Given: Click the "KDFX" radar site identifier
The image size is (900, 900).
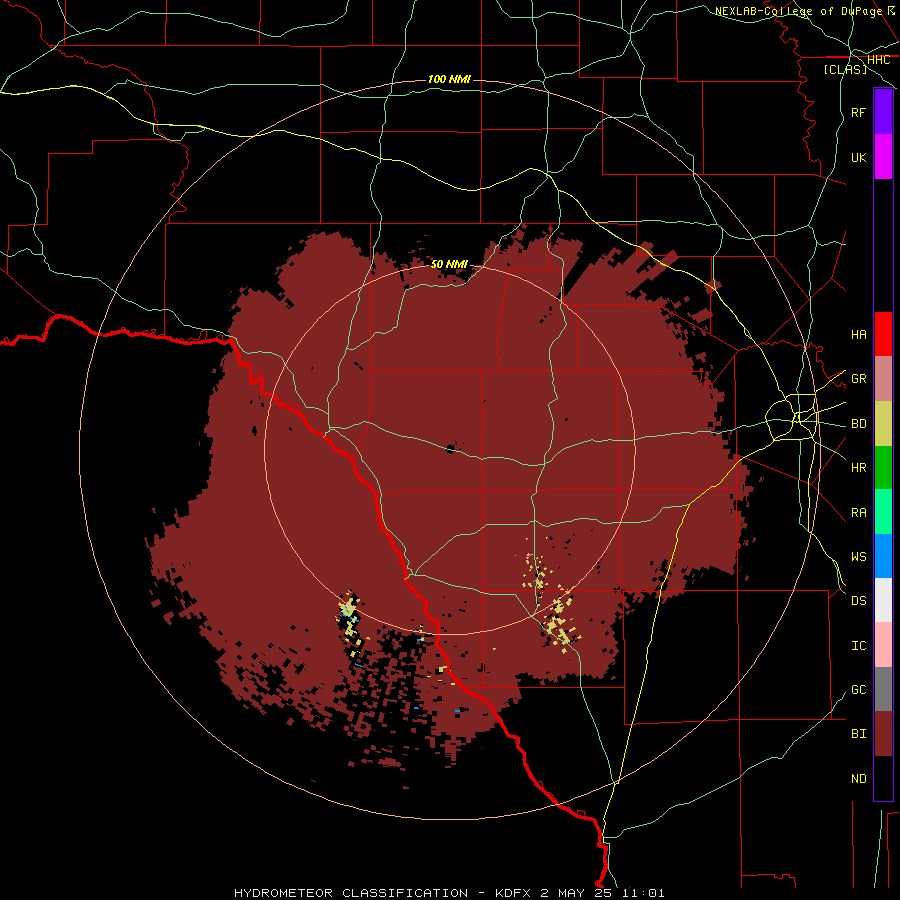Looking at the screenshot, I should click(513, 893).
